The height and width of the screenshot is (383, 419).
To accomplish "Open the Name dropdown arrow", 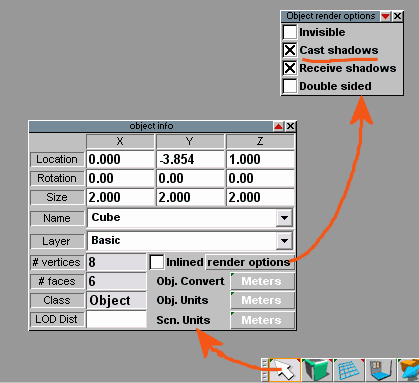I will [x=284, y=218].
